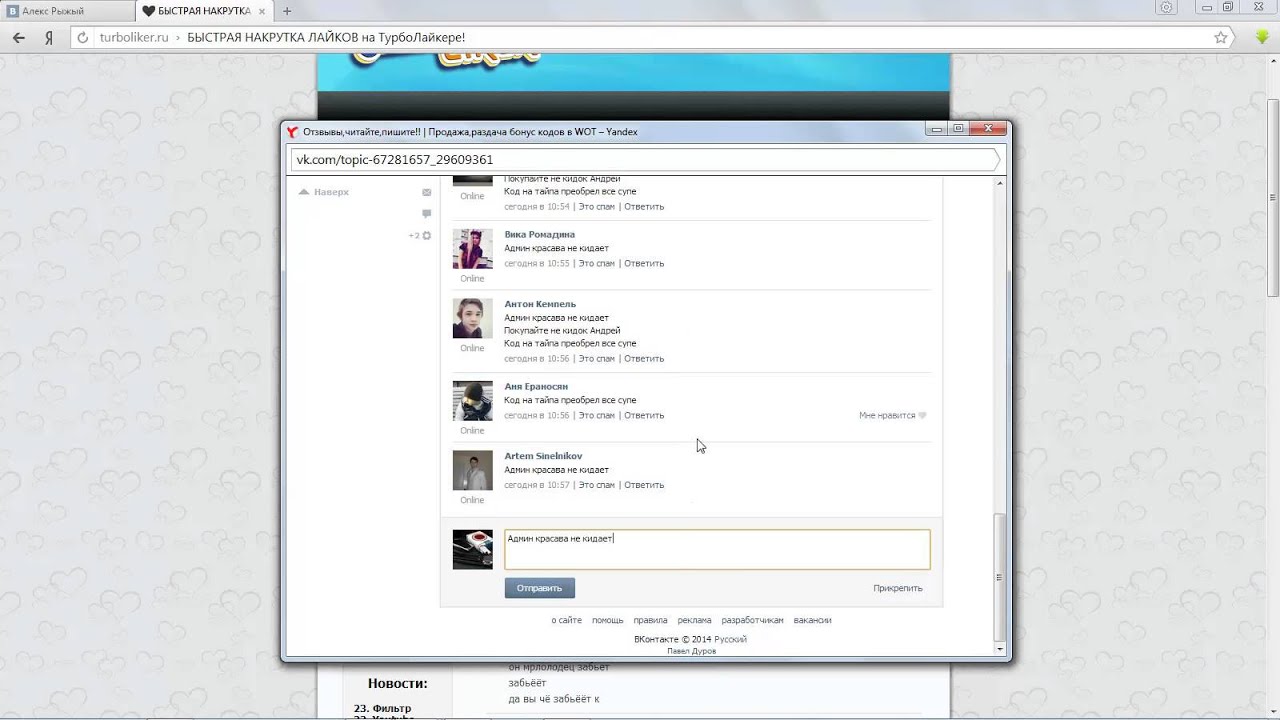
Task: Click popup scrollbar up arrow
Action: (999, 183)
